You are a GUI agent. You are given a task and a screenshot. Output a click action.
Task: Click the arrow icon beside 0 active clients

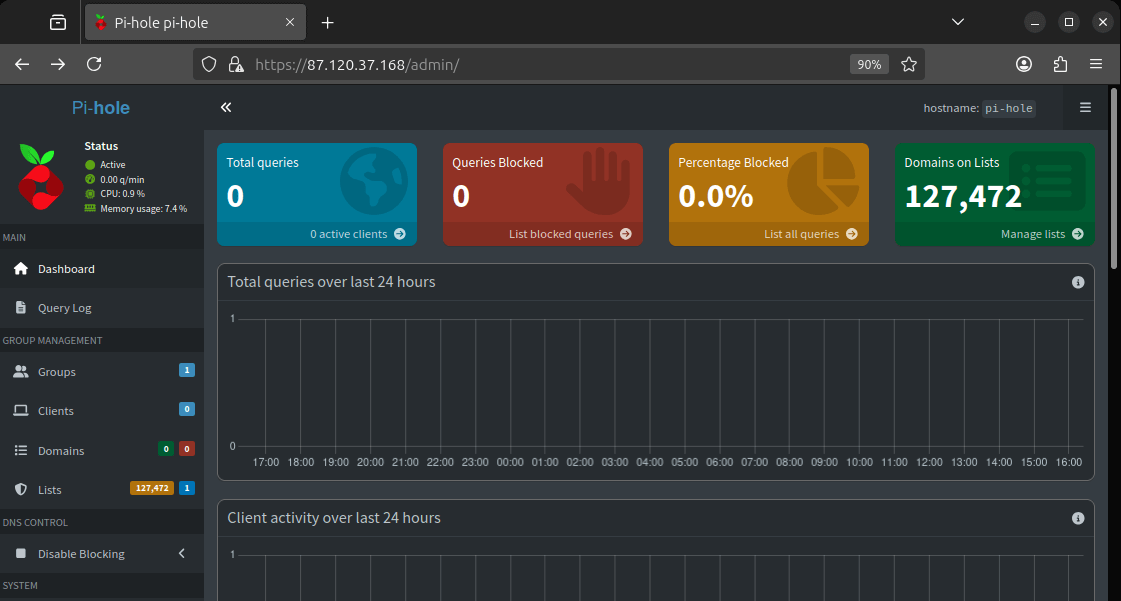pyautogui.click(x=400, y=234)
